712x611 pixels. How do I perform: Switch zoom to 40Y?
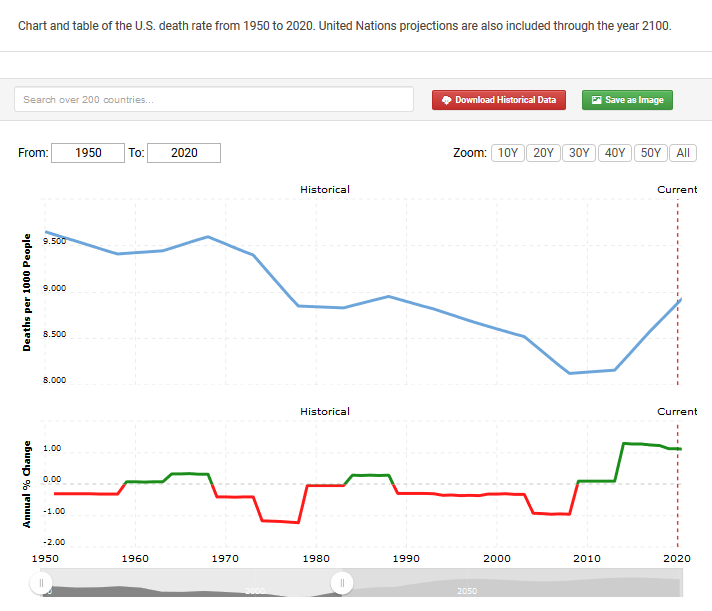pyautogui.click(x=614, y=153)
